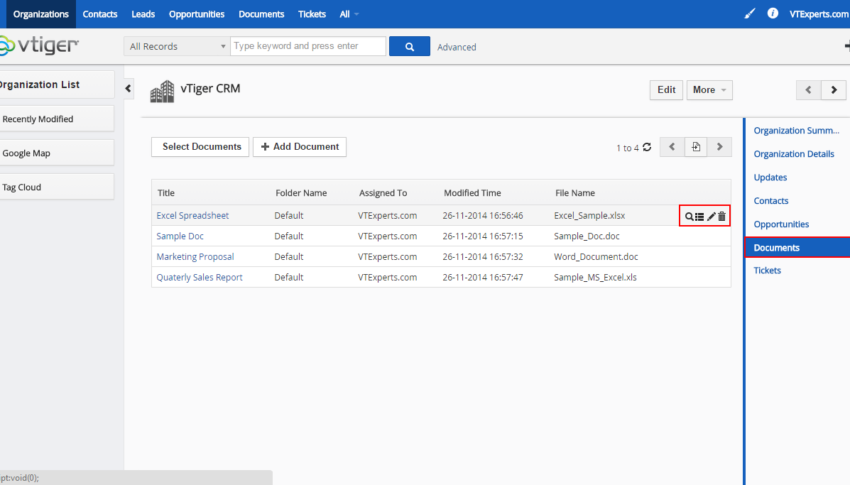Open Organization Details related tab
850x485 pixels.
click(x=794, y=154)
